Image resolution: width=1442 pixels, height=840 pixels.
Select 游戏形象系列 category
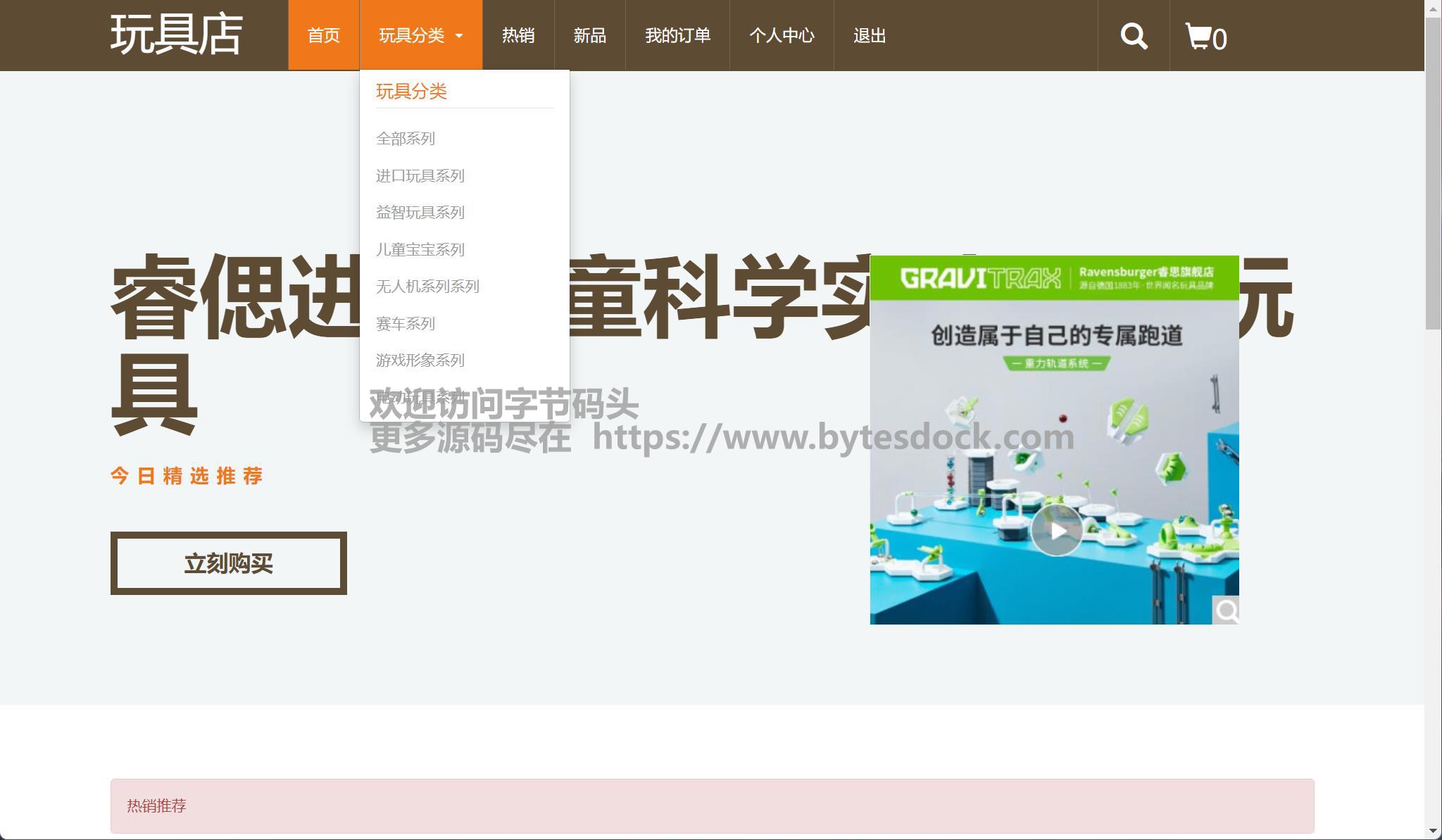420,361
